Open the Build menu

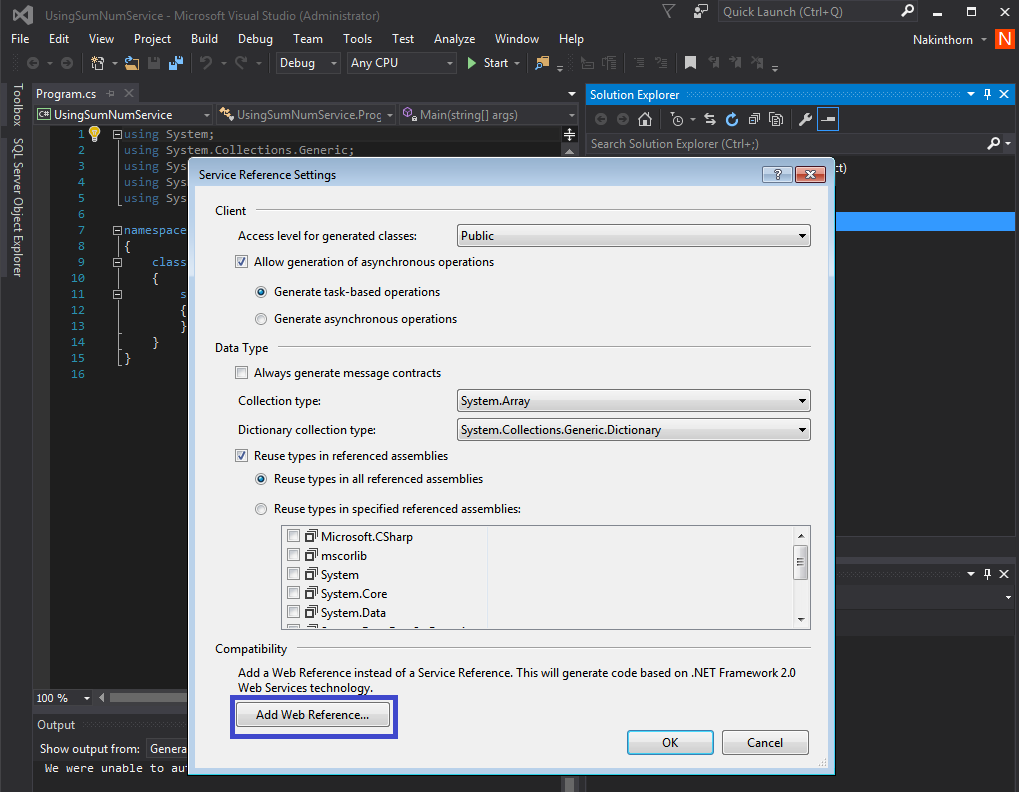tap(204, 39)
